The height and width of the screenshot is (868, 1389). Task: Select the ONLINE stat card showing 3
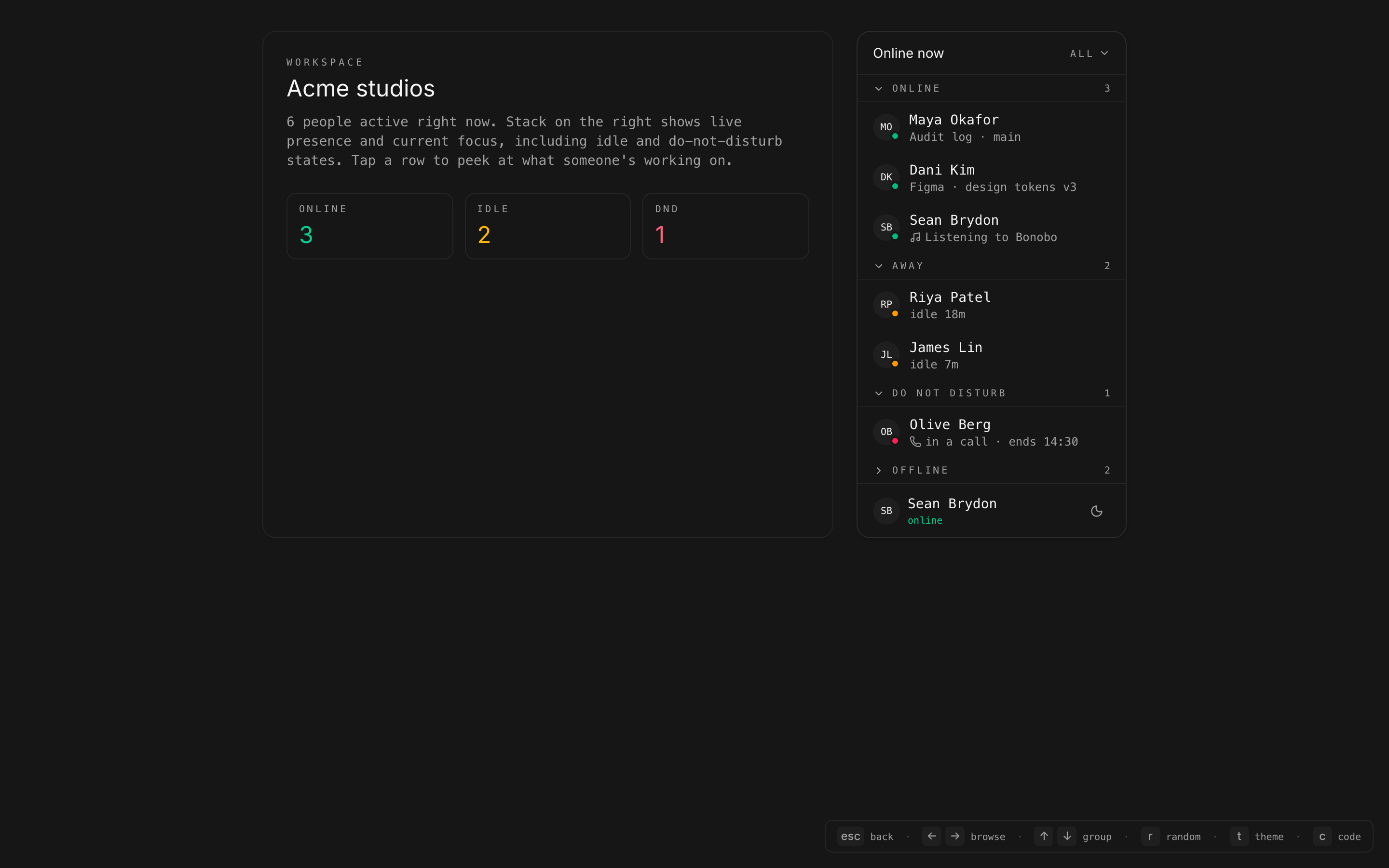[x=369, y=226]
